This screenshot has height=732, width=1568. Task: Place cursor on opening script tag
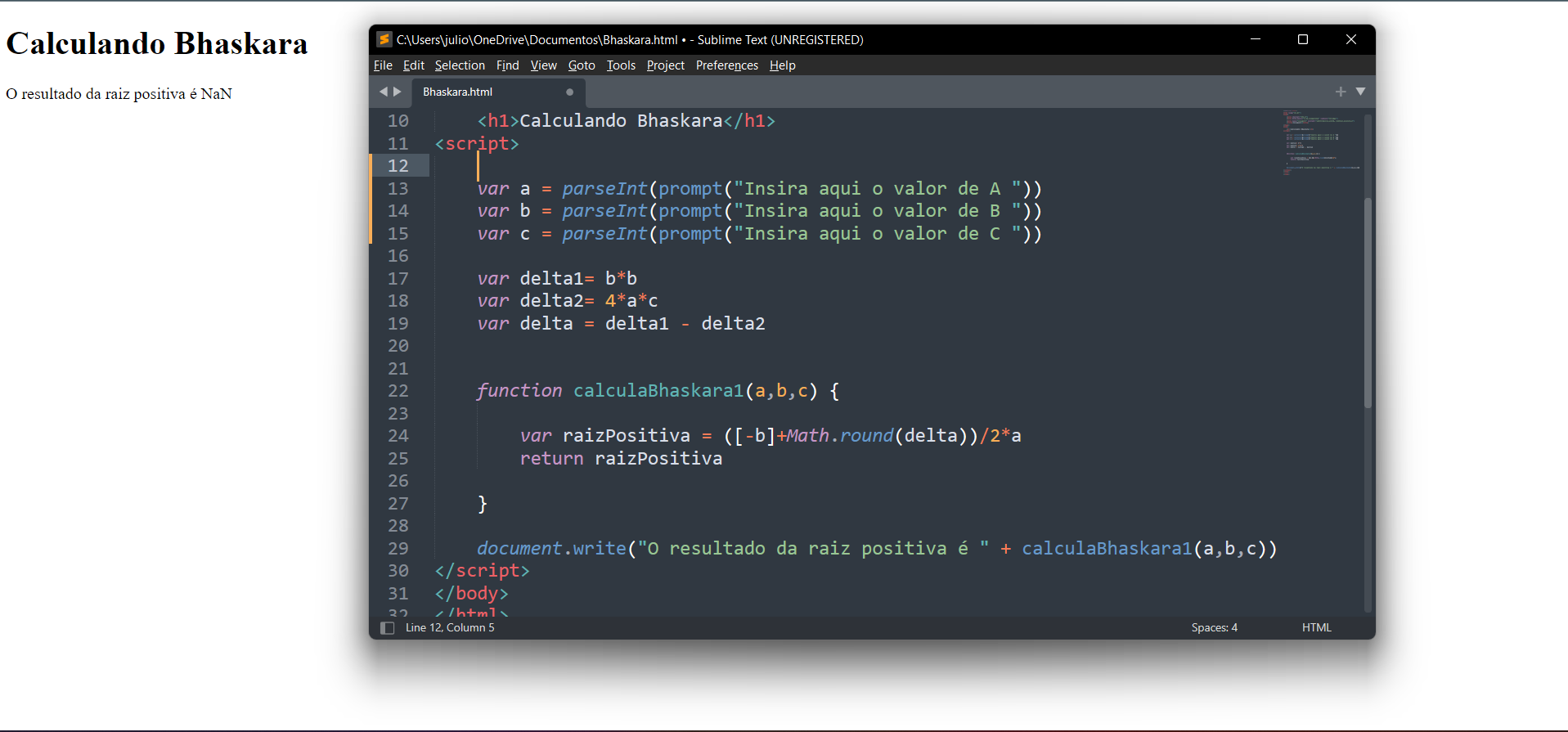477,144
